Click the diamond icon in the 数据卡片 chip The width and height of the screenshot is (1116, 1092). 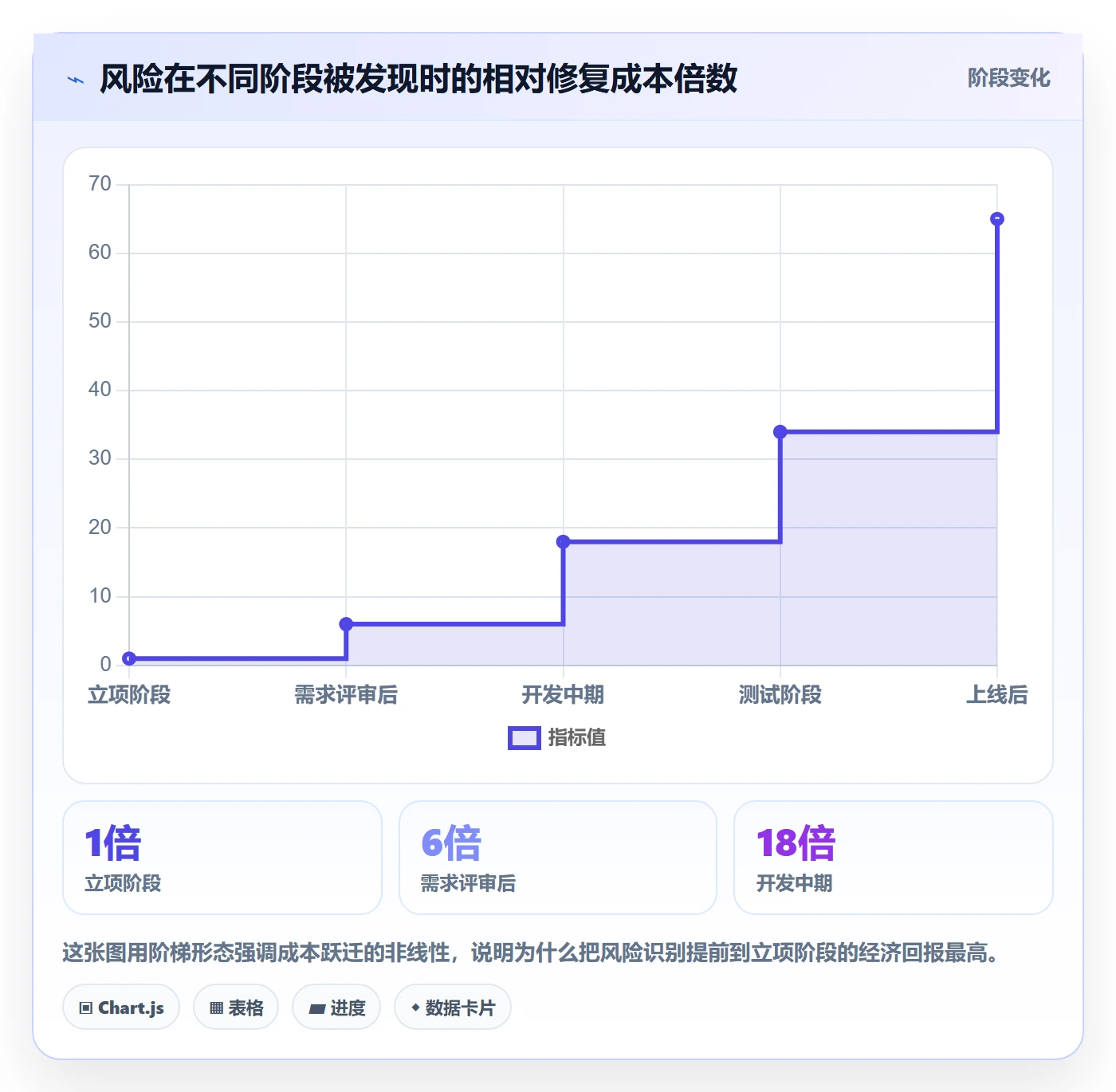(x=415, y=1008)
